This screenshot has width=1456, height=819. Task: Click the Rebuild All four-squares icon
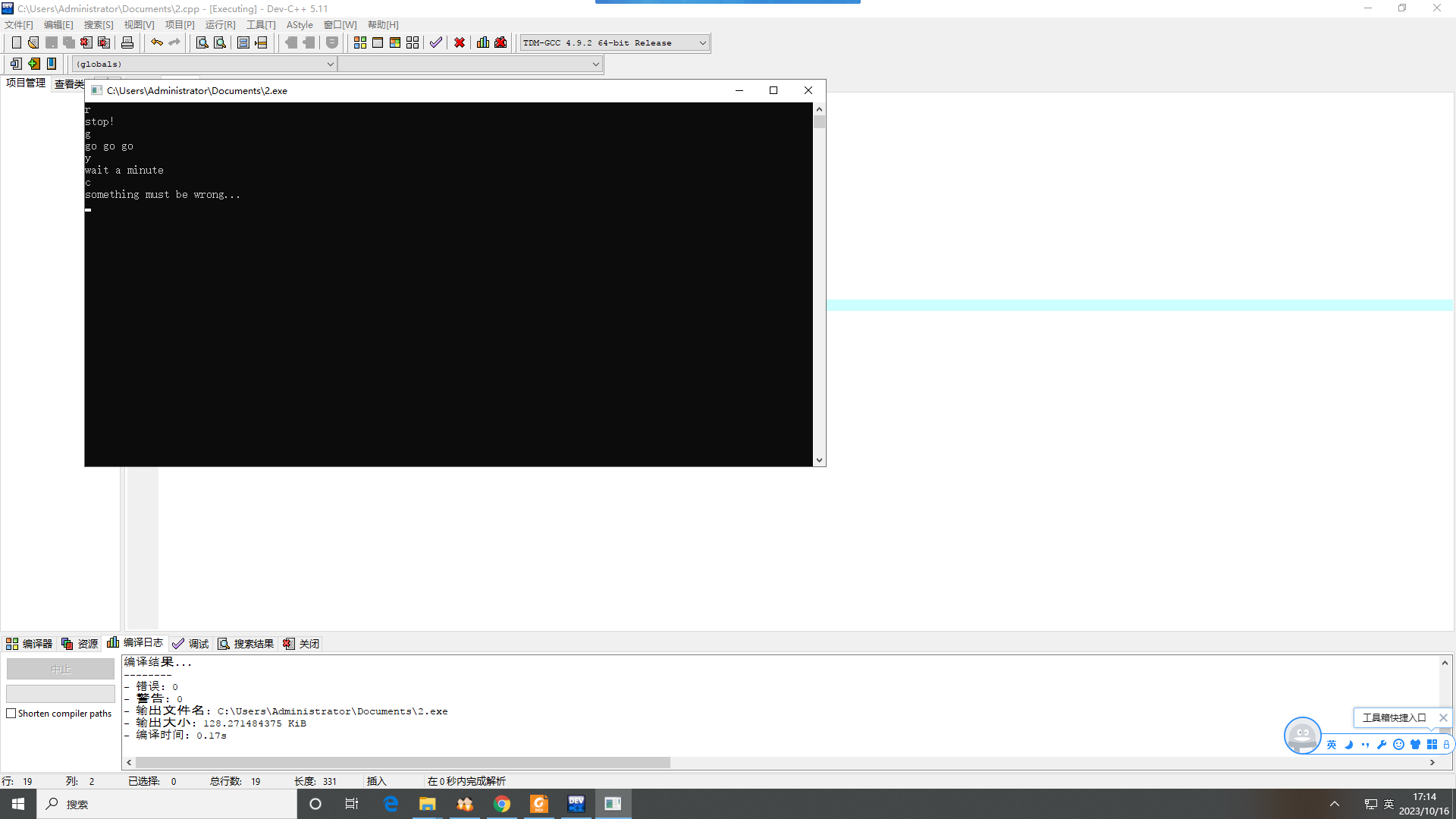pos(413,42)
